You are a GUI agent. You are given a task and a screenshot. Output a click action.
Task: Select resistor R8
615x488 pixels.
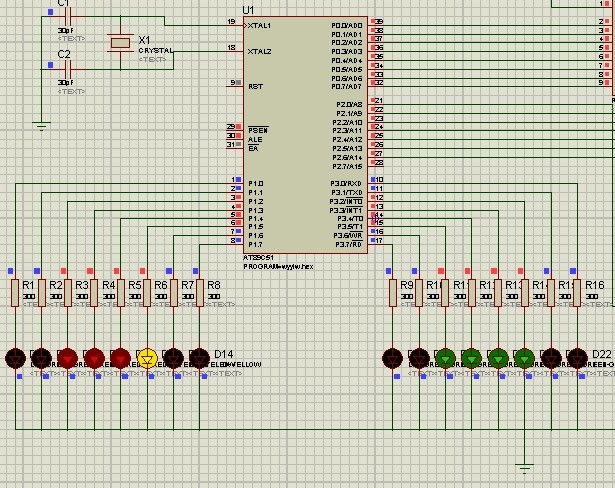[199, 292]
